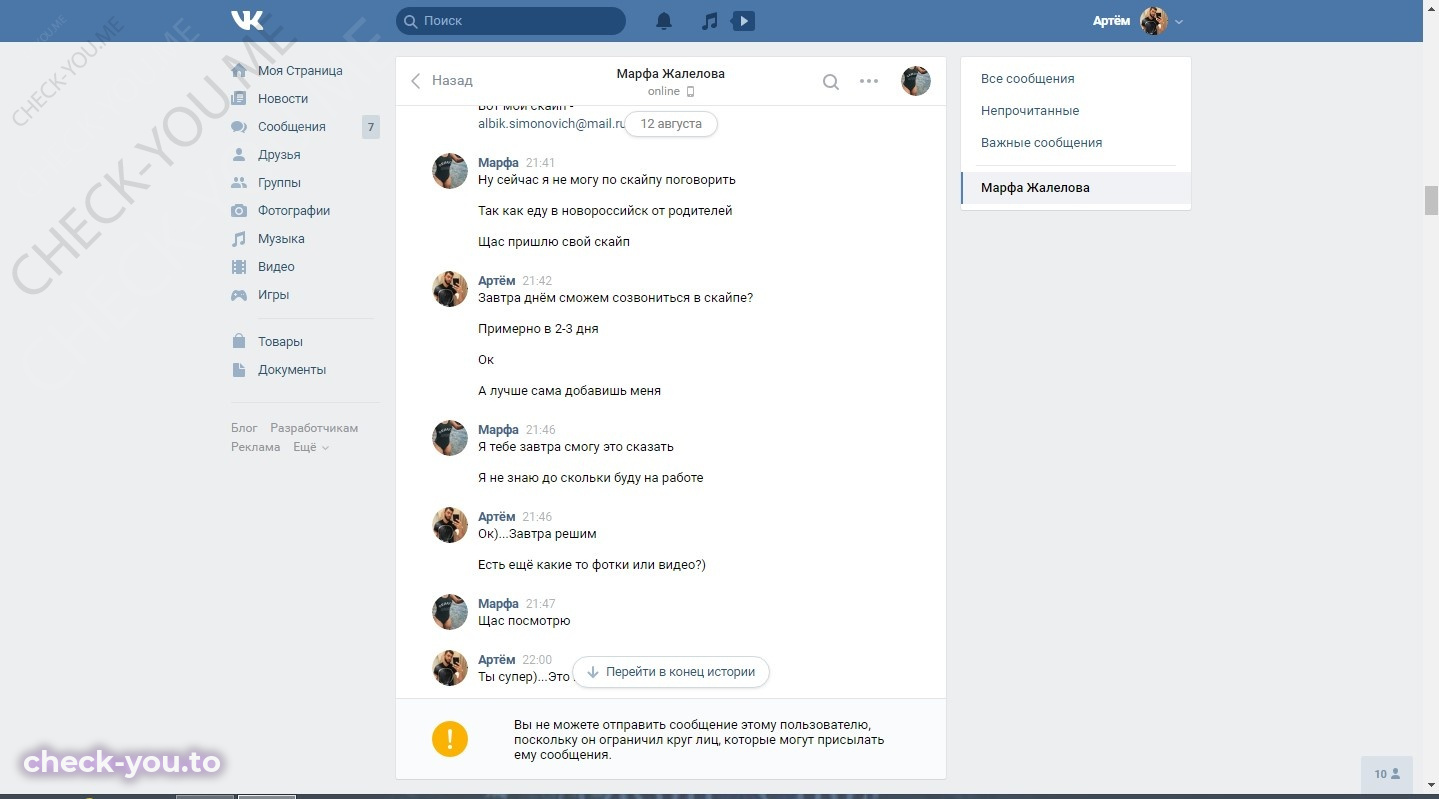Expand the Ещё footer dropdown

pyautogui.click(x=311, y=447)
